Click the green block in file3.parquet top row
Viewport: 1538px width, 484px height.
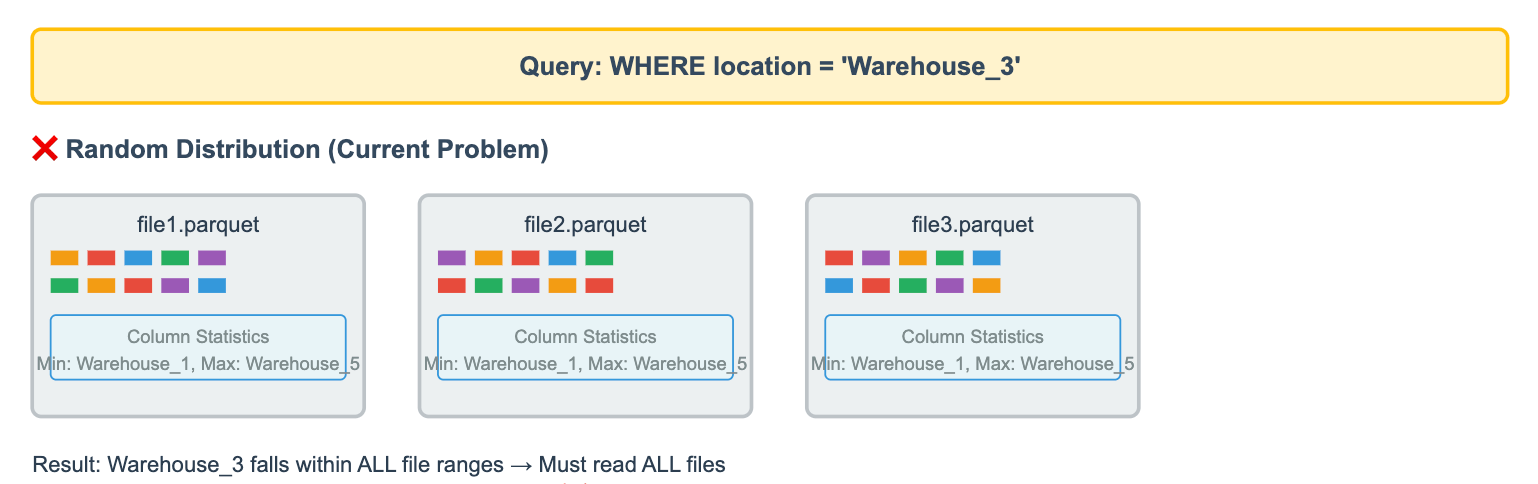pos(950,258)
